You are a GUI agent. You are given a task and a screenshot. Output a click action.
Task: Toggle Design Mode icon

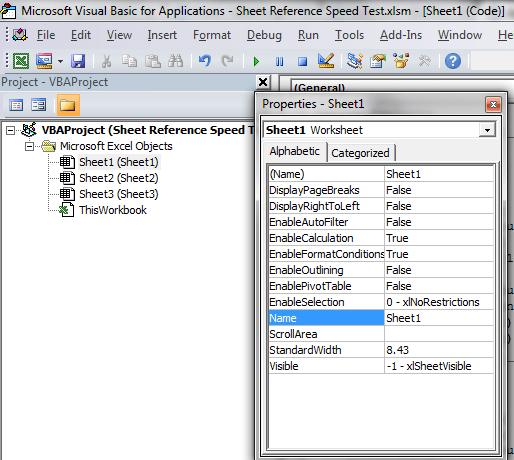326,61
